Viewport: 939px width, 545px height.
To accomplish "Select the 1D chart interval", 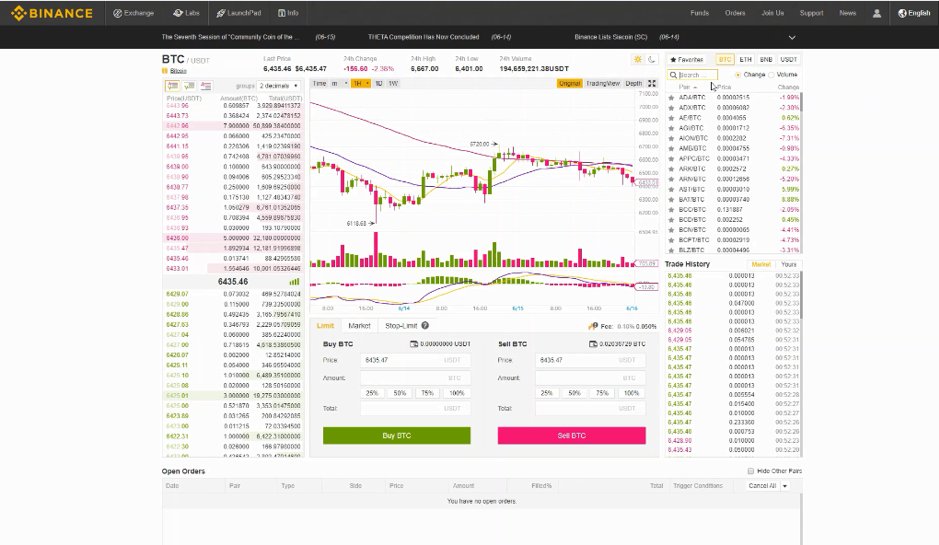I will point(378,83).
